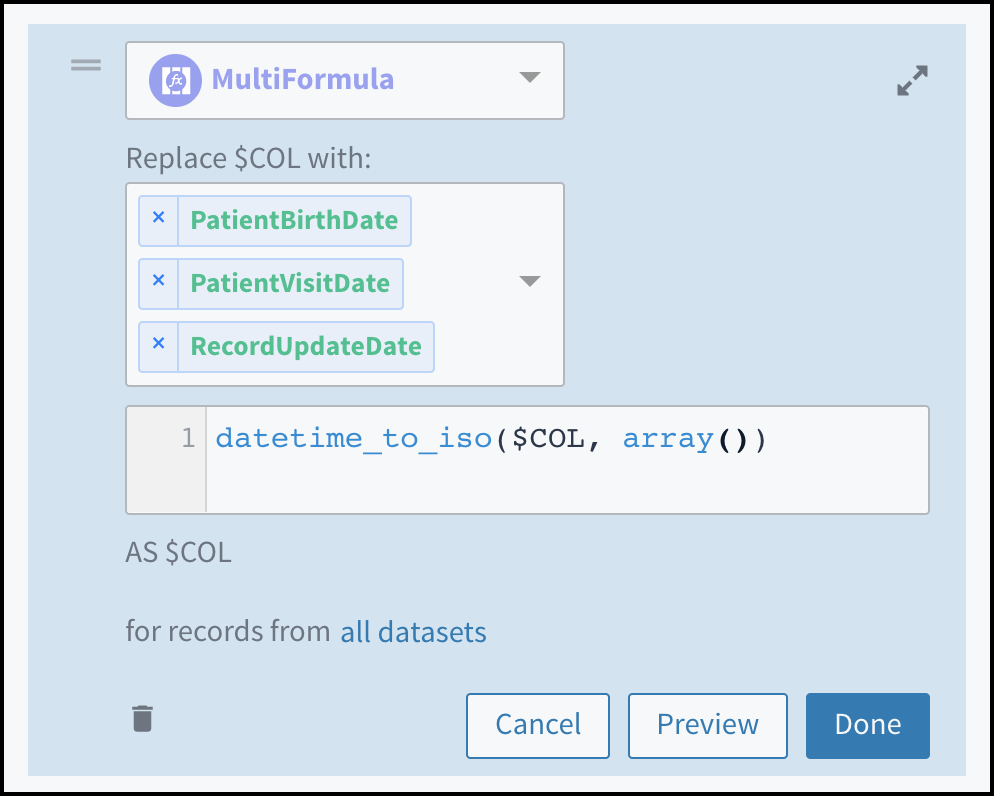Remove the PatientBirthDate column tag

(158, 220)
